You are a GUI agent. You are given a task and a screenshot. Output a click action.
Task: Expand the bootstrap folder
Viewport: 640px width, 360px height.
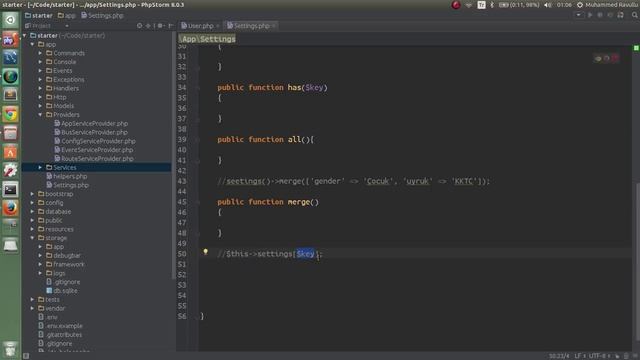coord(33,194)
